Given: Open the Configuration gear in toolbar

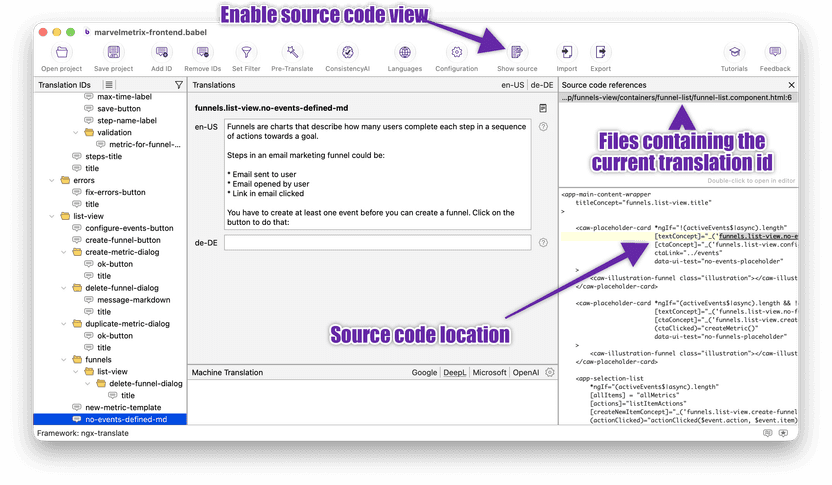Looking at the screenshot, I should tap(457, 53).
